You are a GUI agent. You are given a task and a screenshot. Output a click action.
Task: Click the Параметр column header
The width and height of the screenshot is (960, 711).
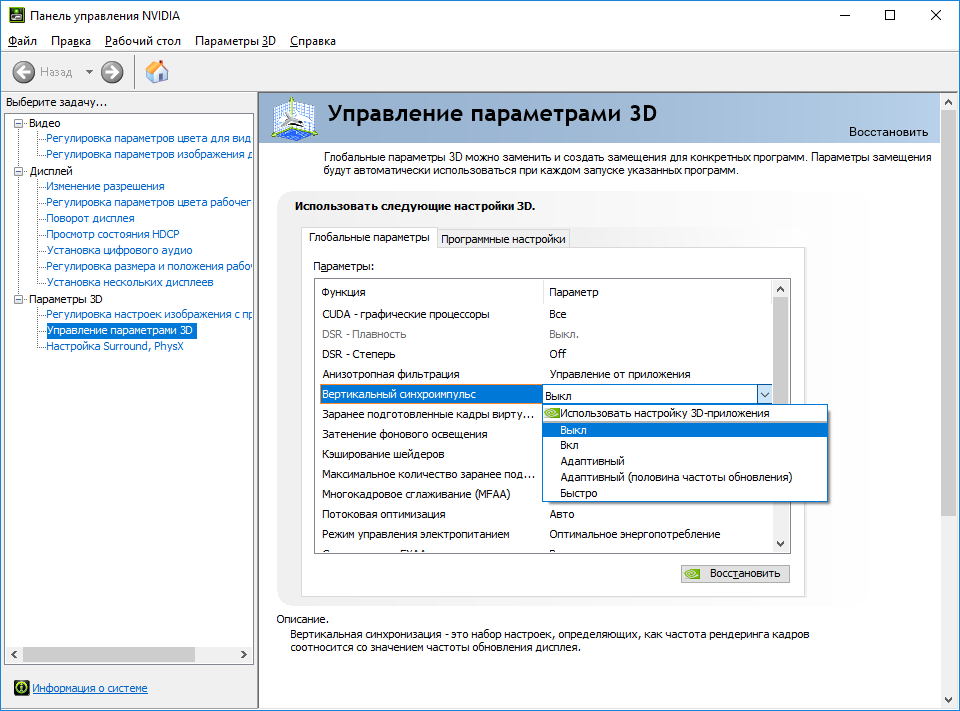658,292
